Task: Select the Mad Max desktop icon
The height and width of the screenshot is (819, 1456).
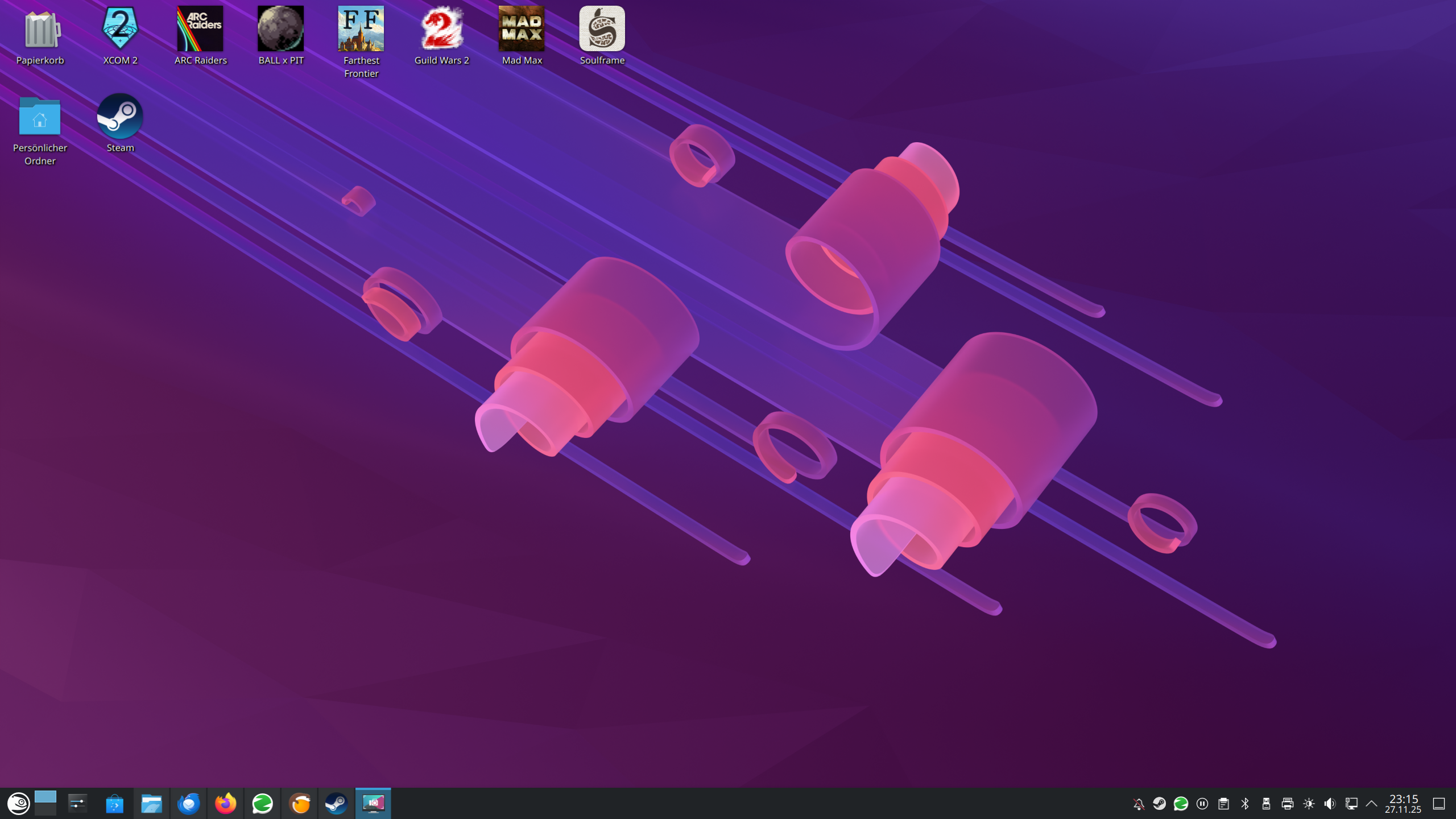Action: (522, 30)
